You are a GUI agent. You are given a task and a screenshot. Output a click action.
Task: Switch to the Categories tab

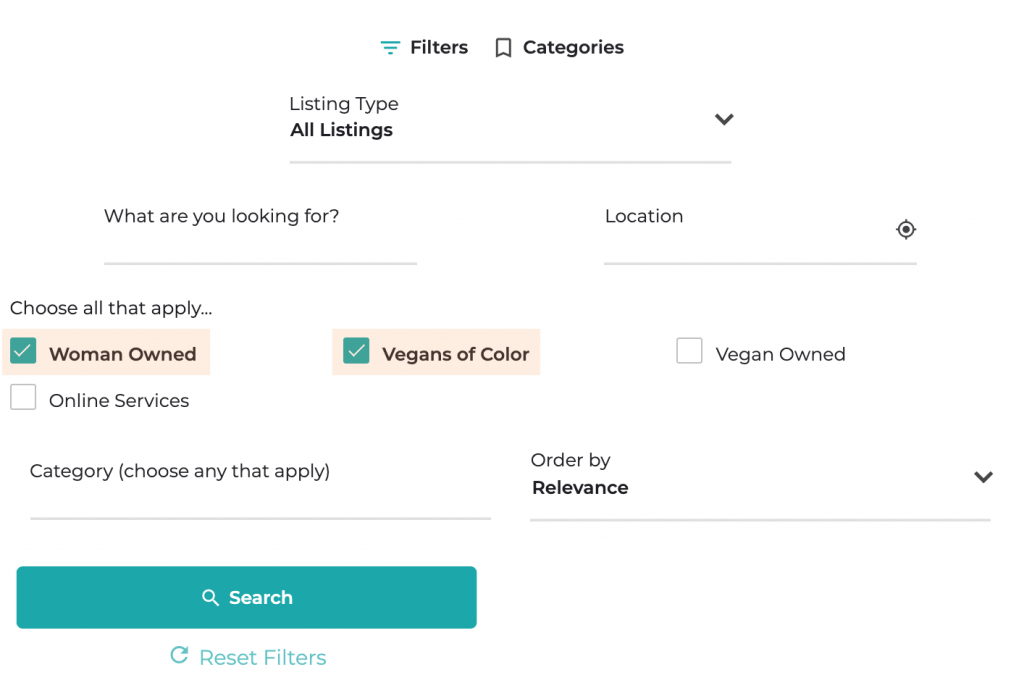tap(573, 48)
